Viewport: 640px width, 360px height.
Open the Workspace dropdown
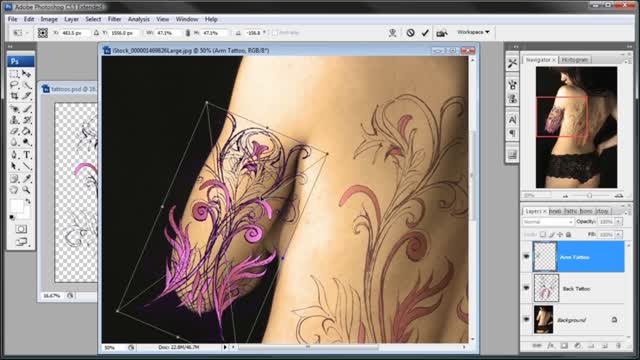point(473,32)
